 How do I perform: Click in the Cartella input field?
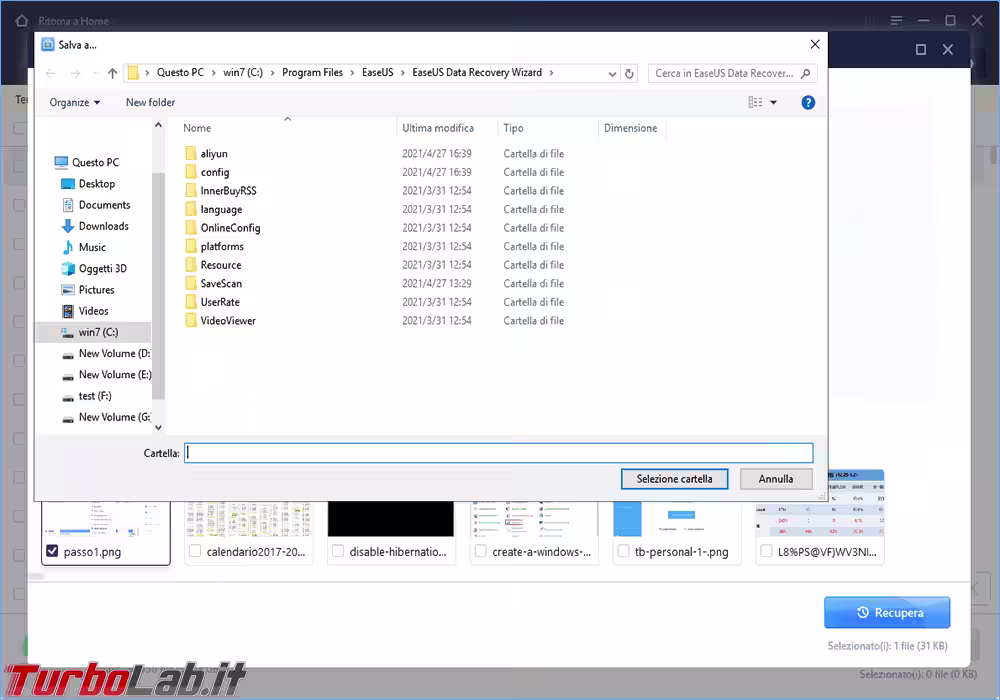499,453
